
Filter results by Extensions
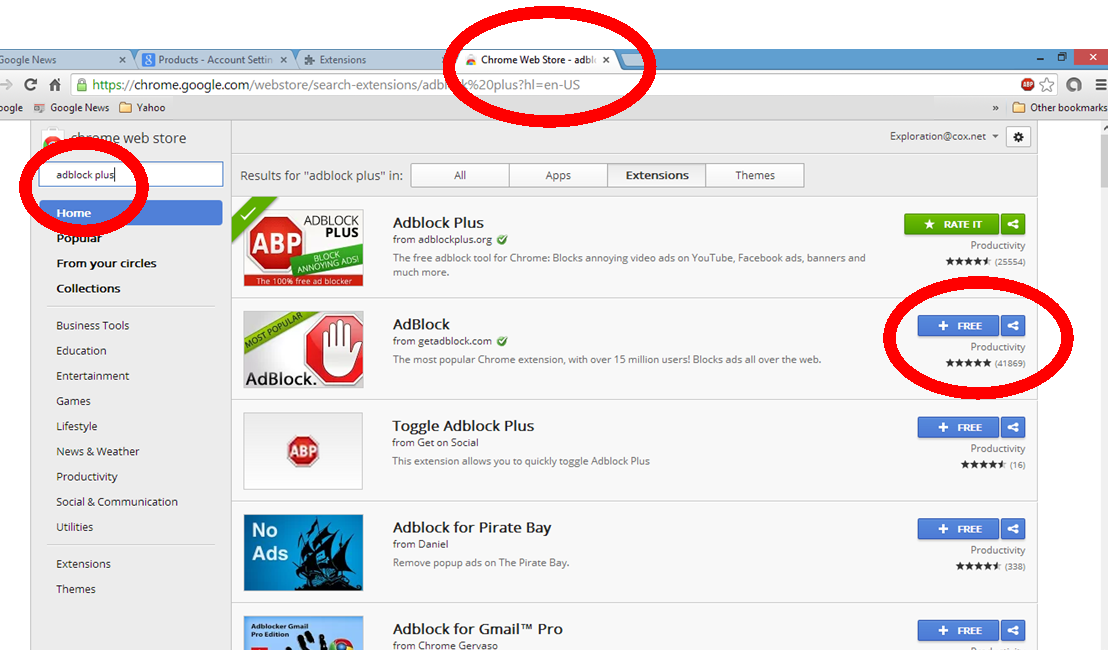[x=656, y=175]
